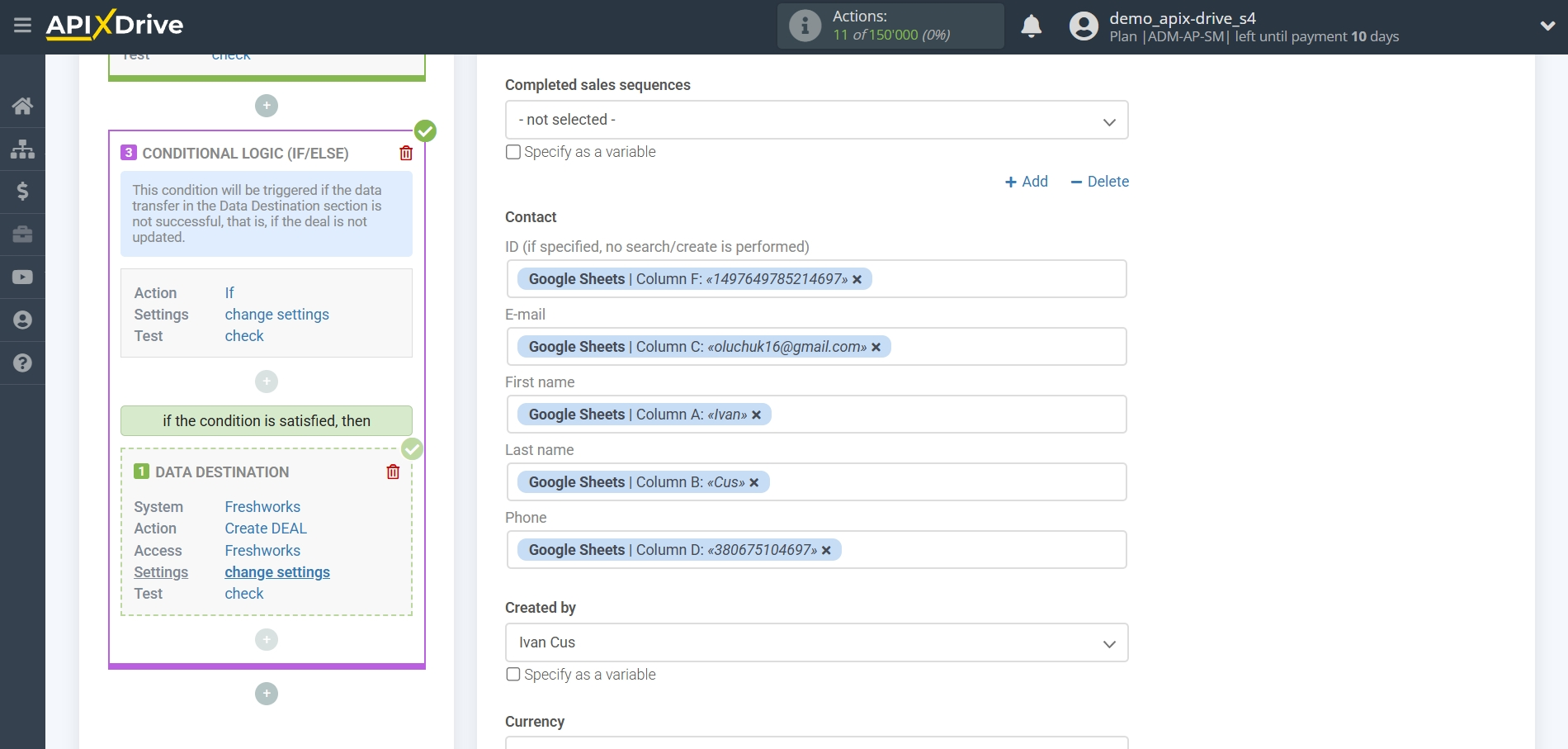
Task: Click the APIXDrive logo
Action: (x=115, y=25)
